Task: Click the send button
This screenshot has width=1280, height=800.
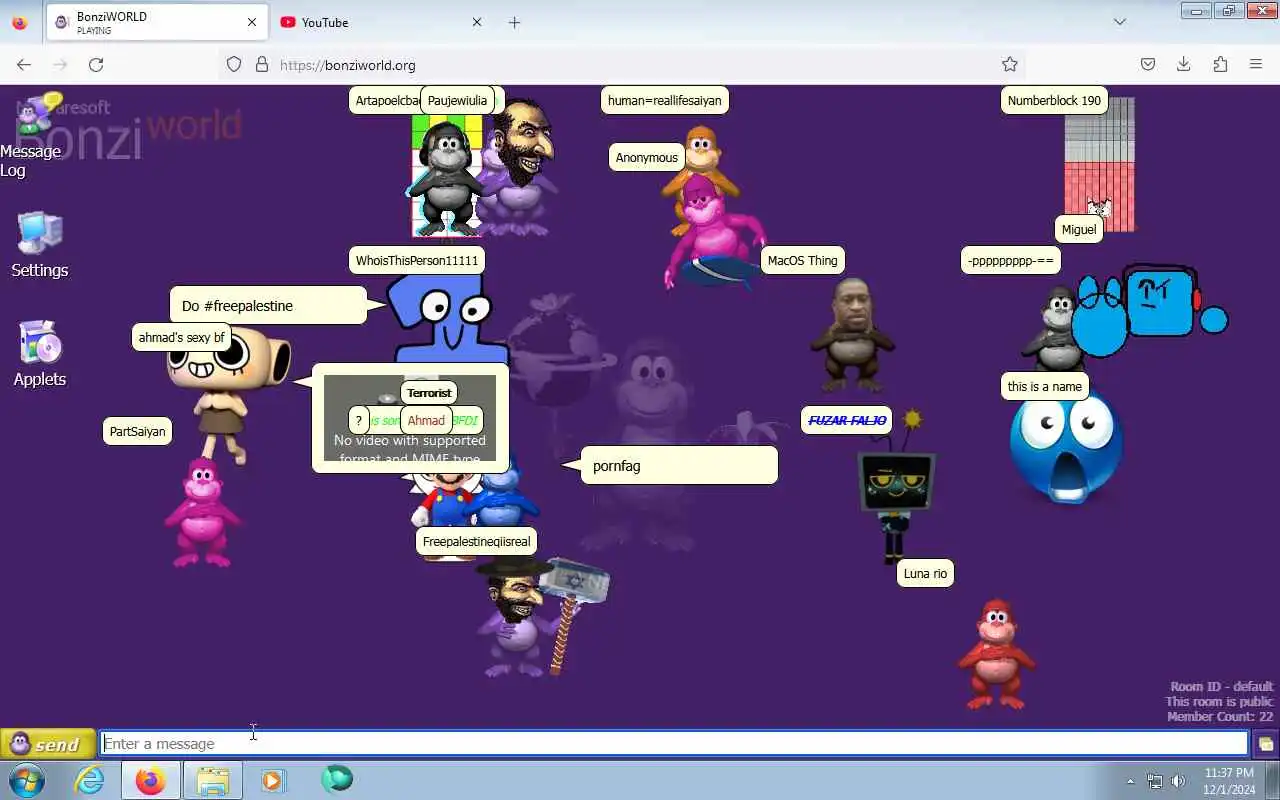Action: [48, 744]
